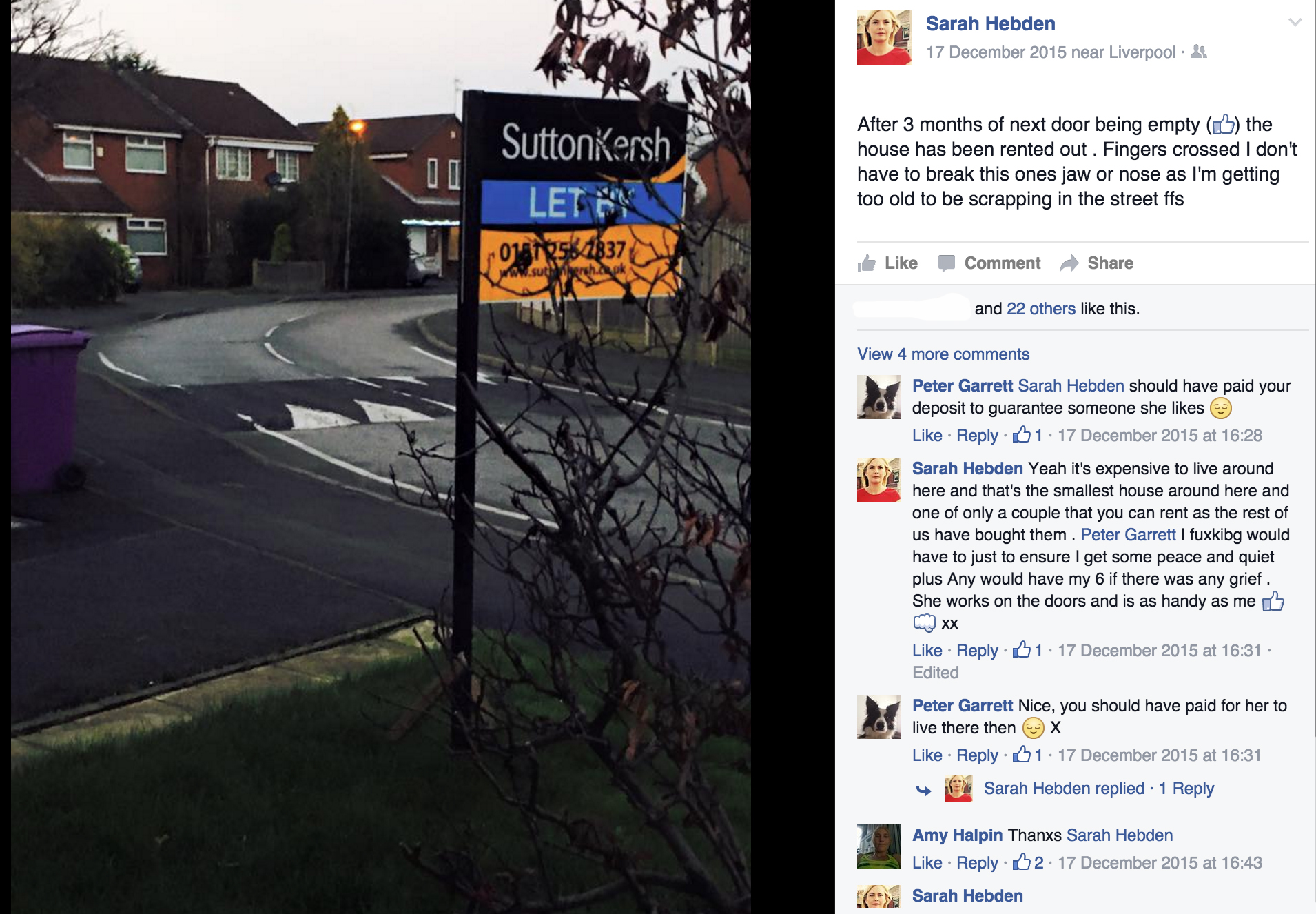Click Peter Garrett's dog avatar on first comment

pyautogui.click(x=879, y=397)
